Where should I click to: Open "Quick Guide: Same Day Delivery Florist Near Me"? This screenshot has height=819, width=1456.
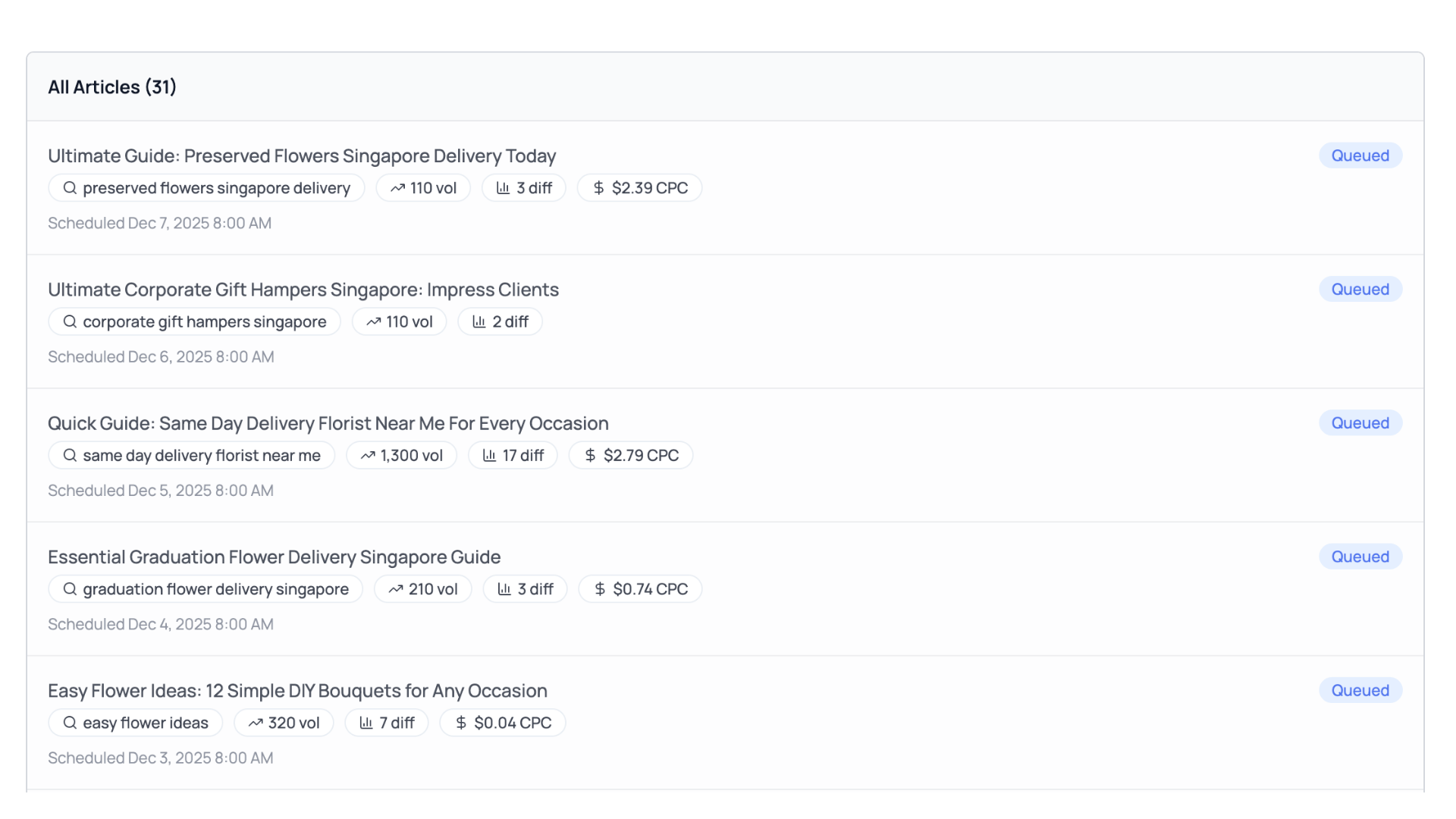click(328, 423)
